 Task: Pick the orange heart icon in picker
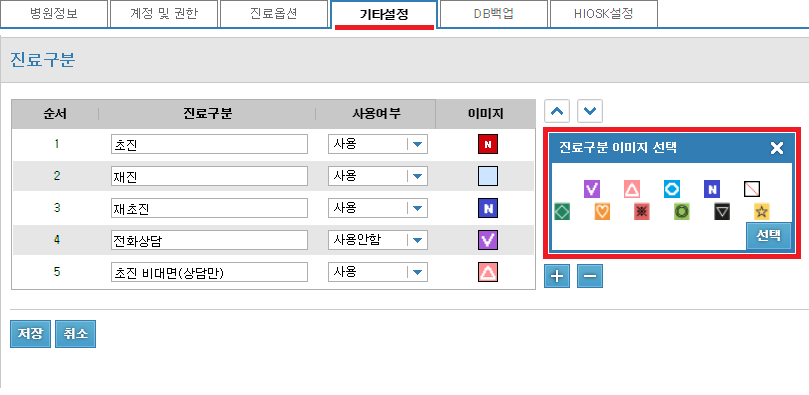(x=602, y=211)
